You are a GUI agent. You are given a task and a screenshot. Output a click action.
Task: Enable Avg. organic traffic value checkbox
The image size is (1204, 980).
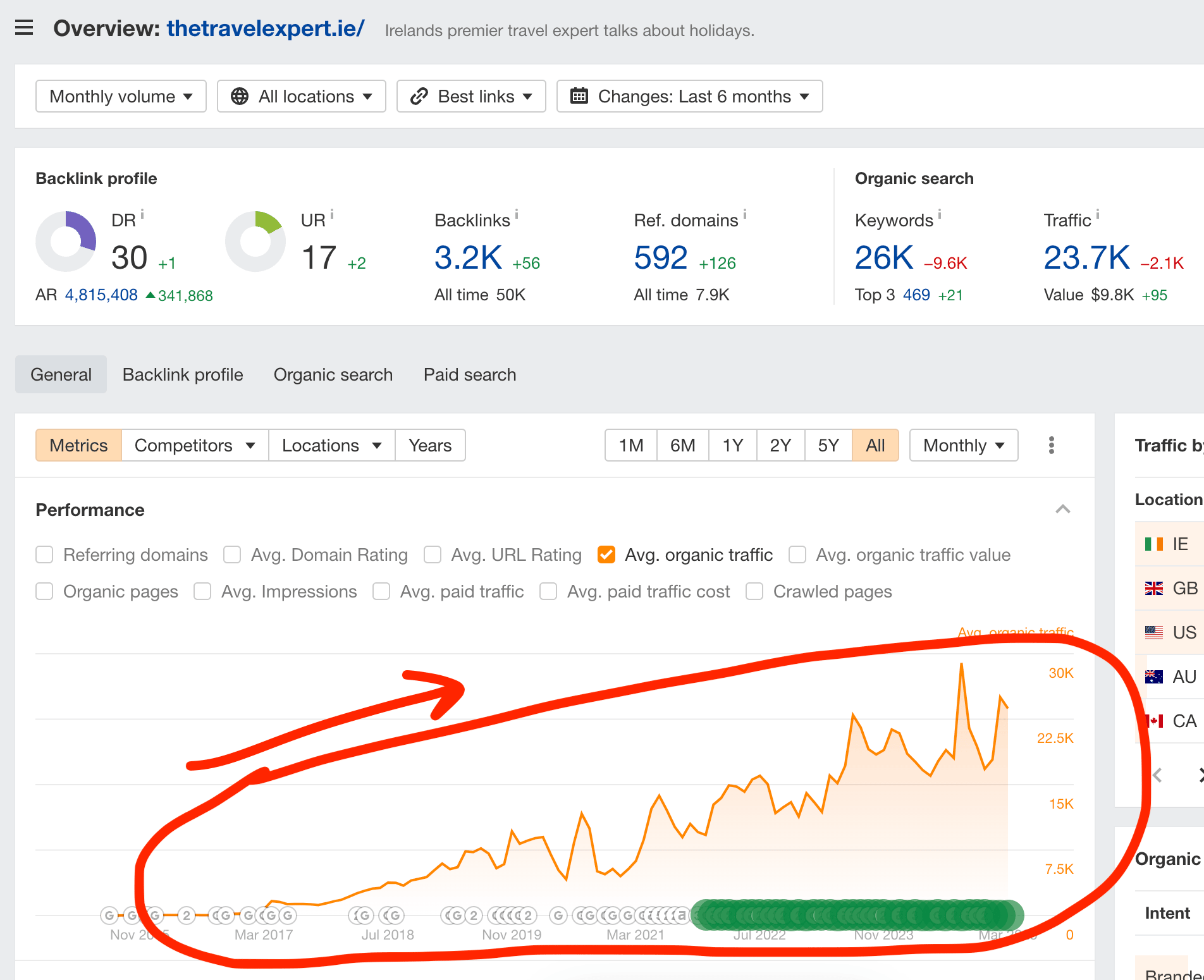797,554
